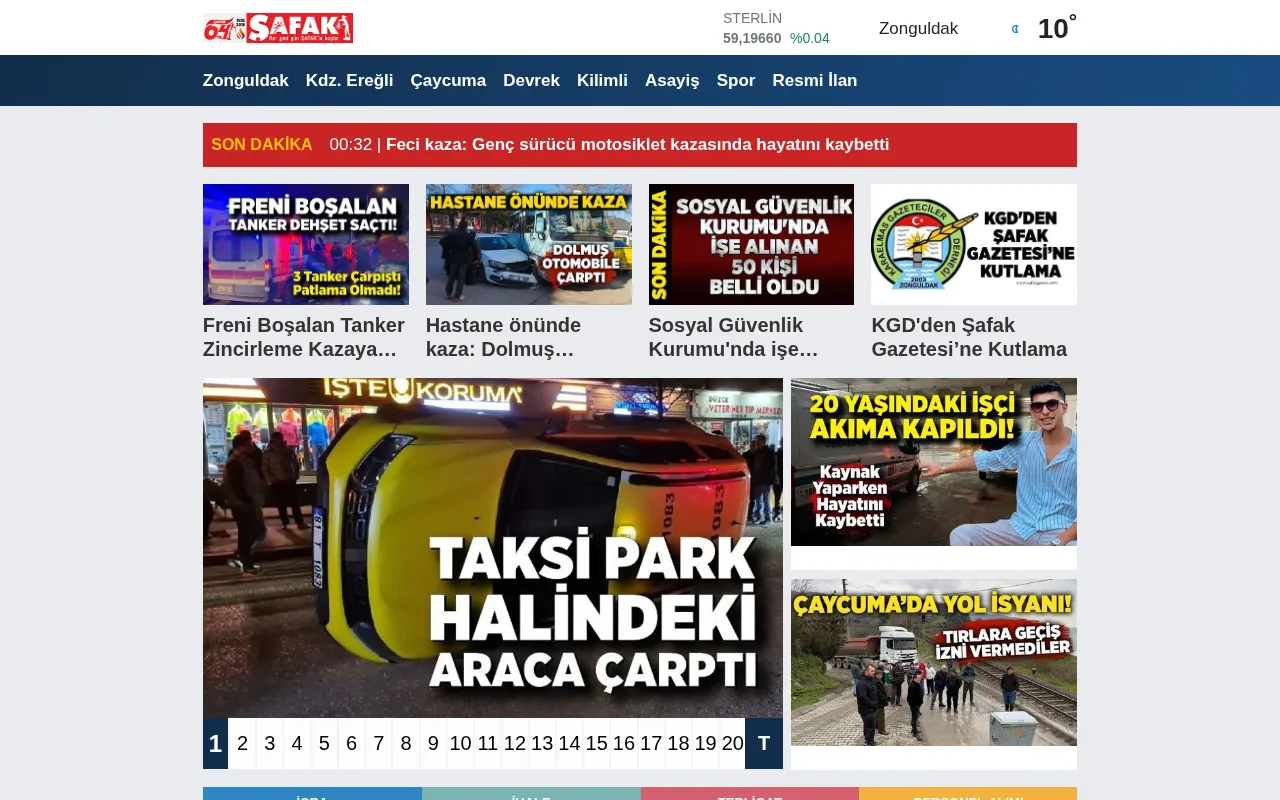Image resolution: width=1280 pixels, height=800 pixels.
Task: Read the SON DAKİKA breaking news headline
Action: tap(637, 144)
